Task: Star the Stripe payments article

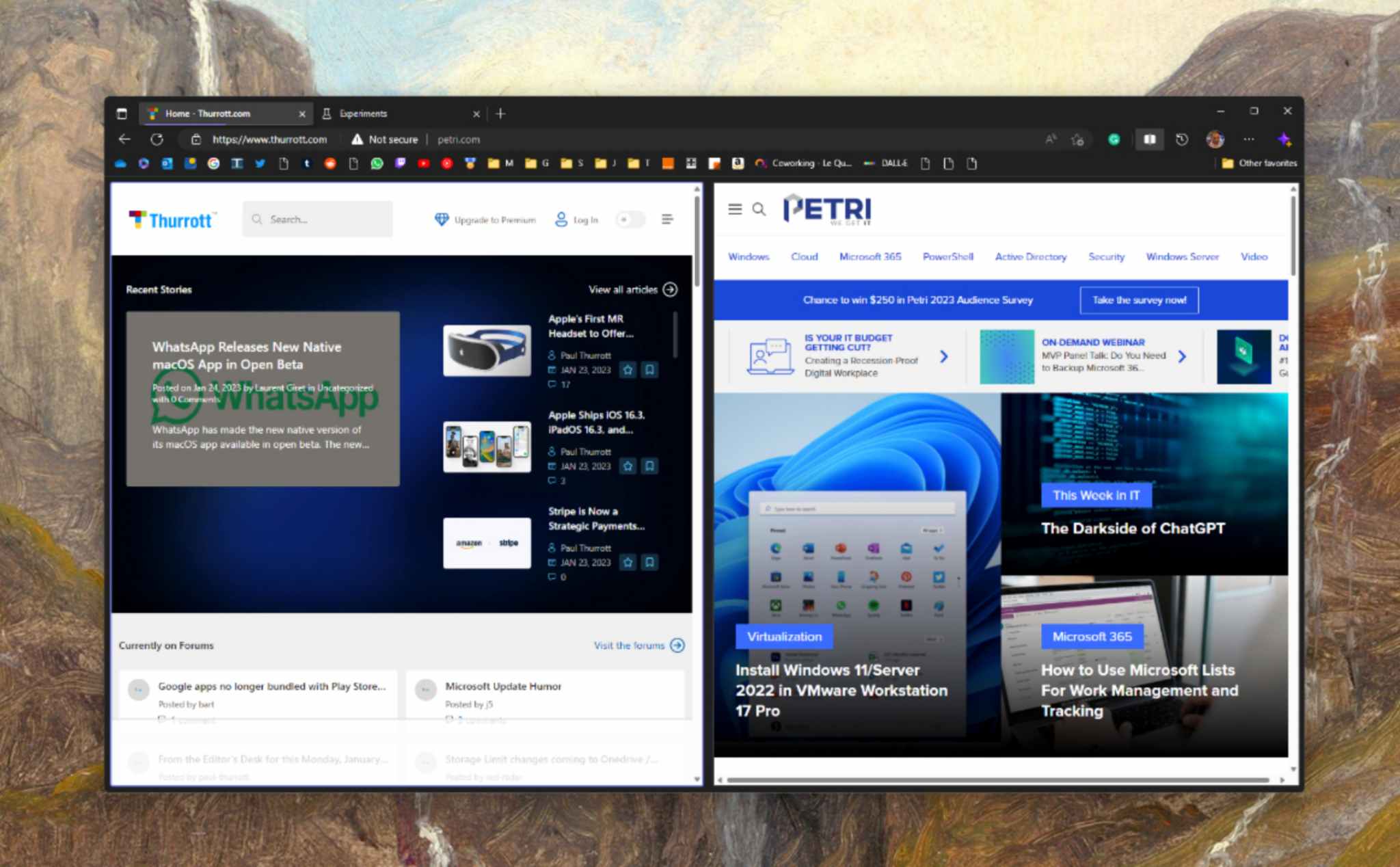Action: tap(628, 563)
